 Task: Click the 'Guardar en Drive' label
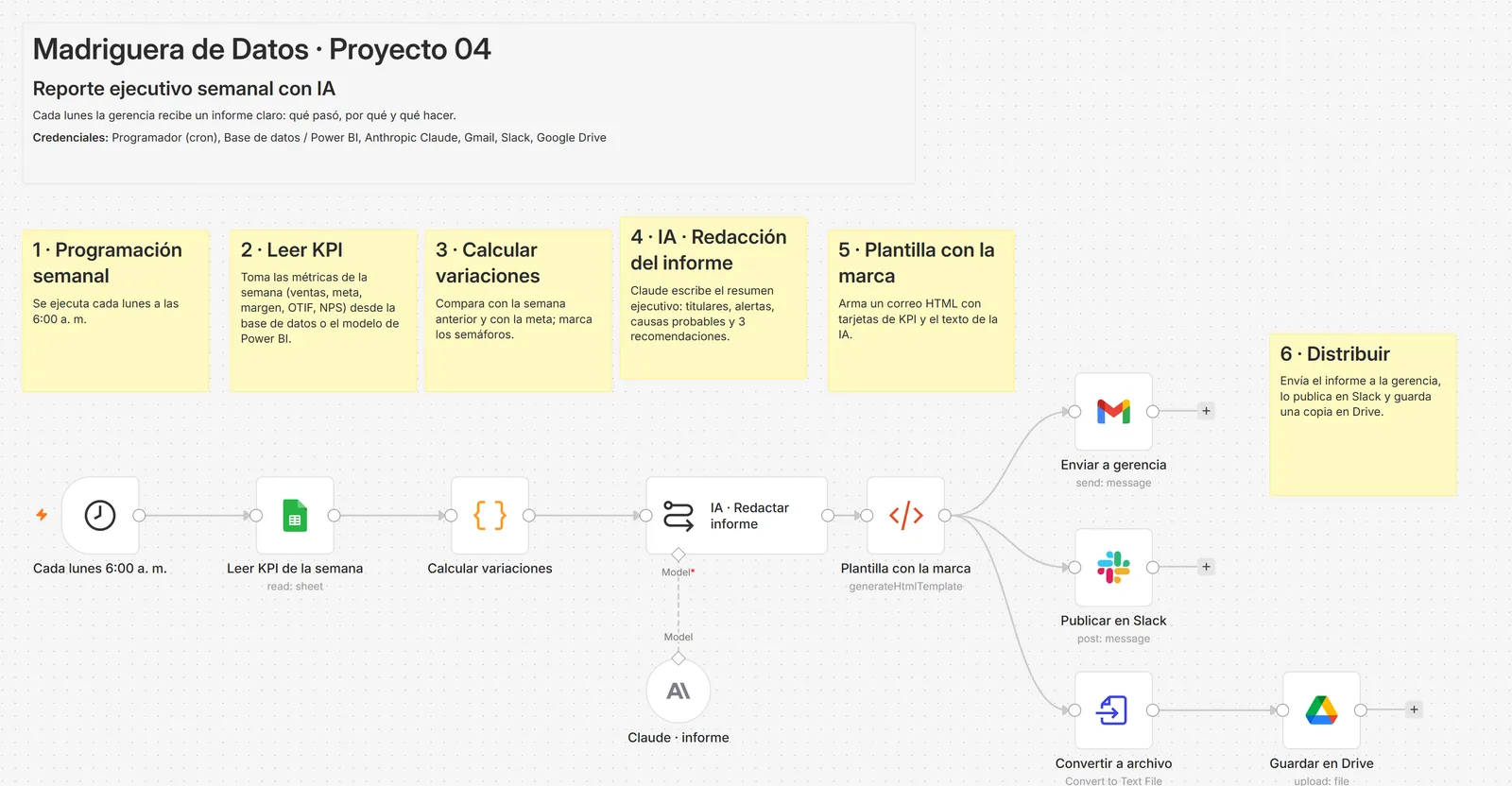point(1321,763)
